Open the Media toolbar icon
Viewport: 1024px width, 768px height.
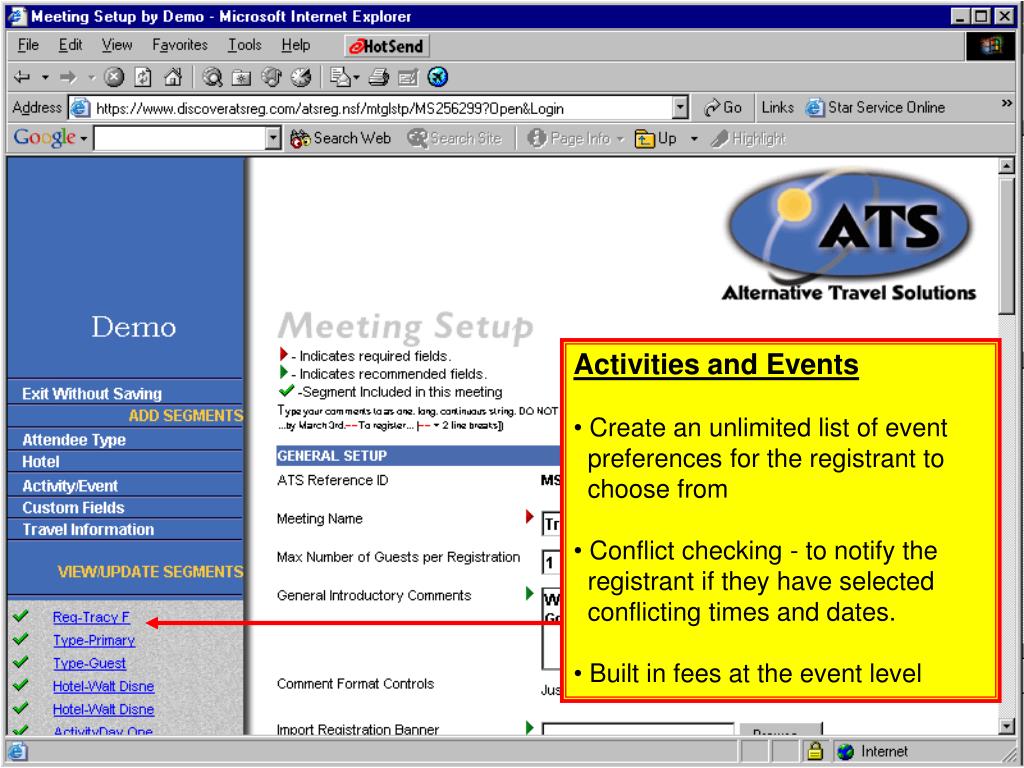coord(271,78)
